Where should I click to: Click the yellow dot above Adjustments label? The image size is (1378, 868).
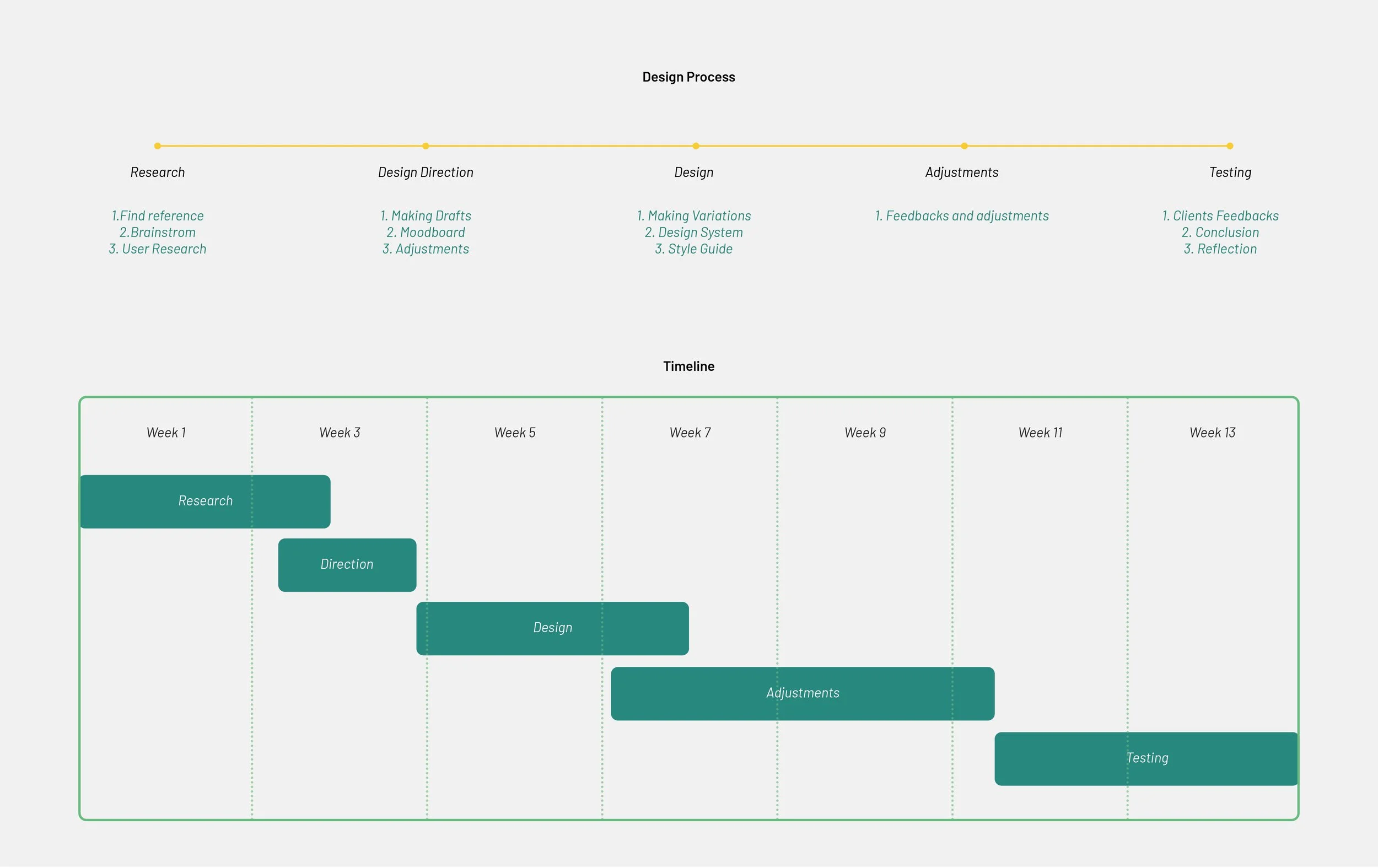[963, 146]
